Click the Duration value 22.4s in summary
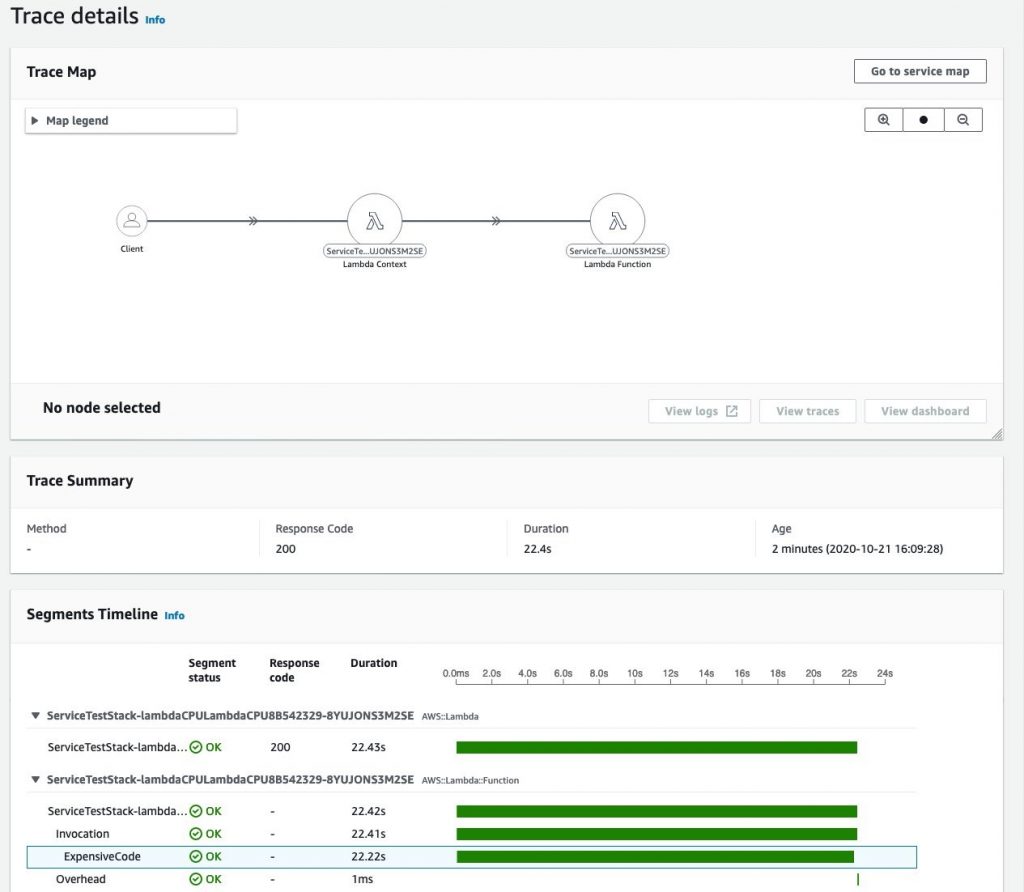The height and width of the screenshot is (892, 1024). [537, 549]
